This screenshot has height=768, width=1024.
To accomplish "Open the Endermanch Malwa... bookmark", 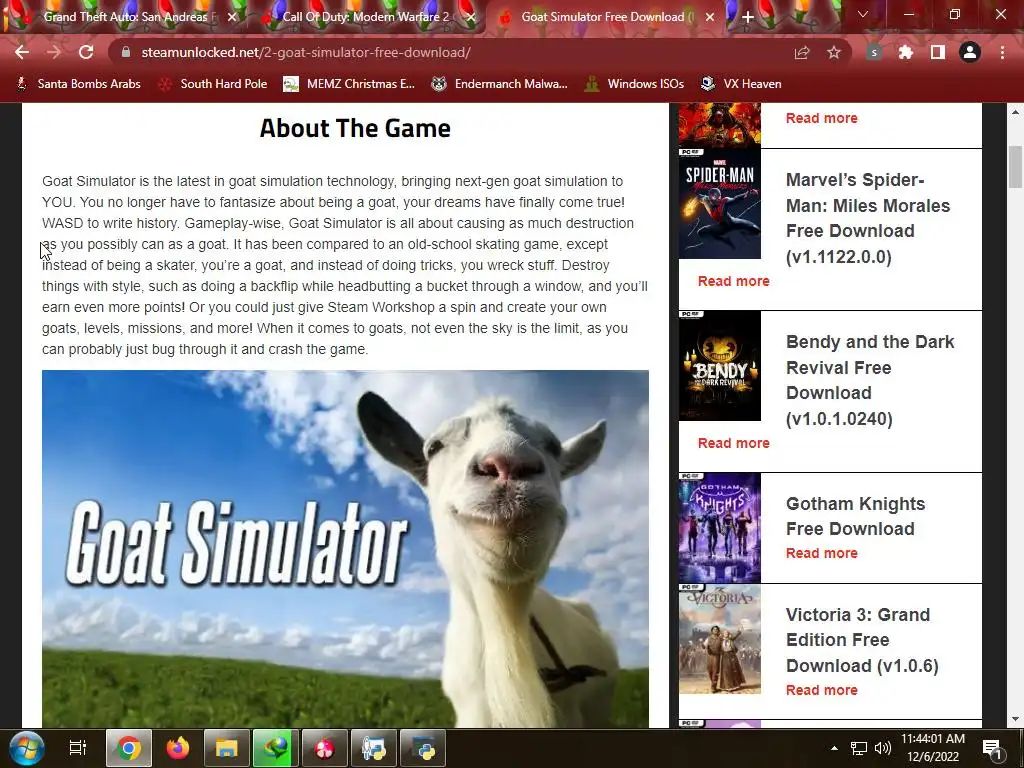I will (x=500, y=84).
